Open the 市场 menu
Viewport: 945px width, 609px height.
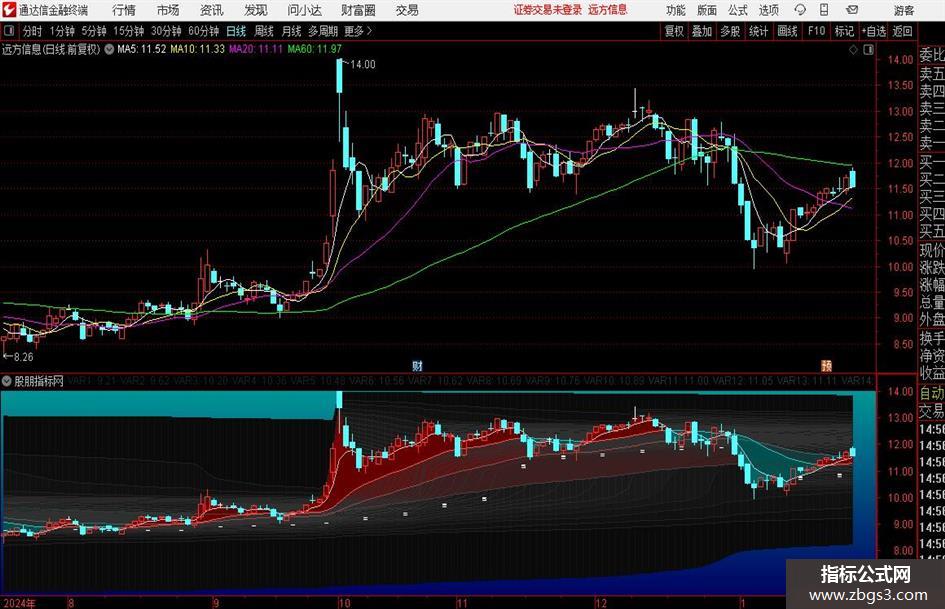168,10
